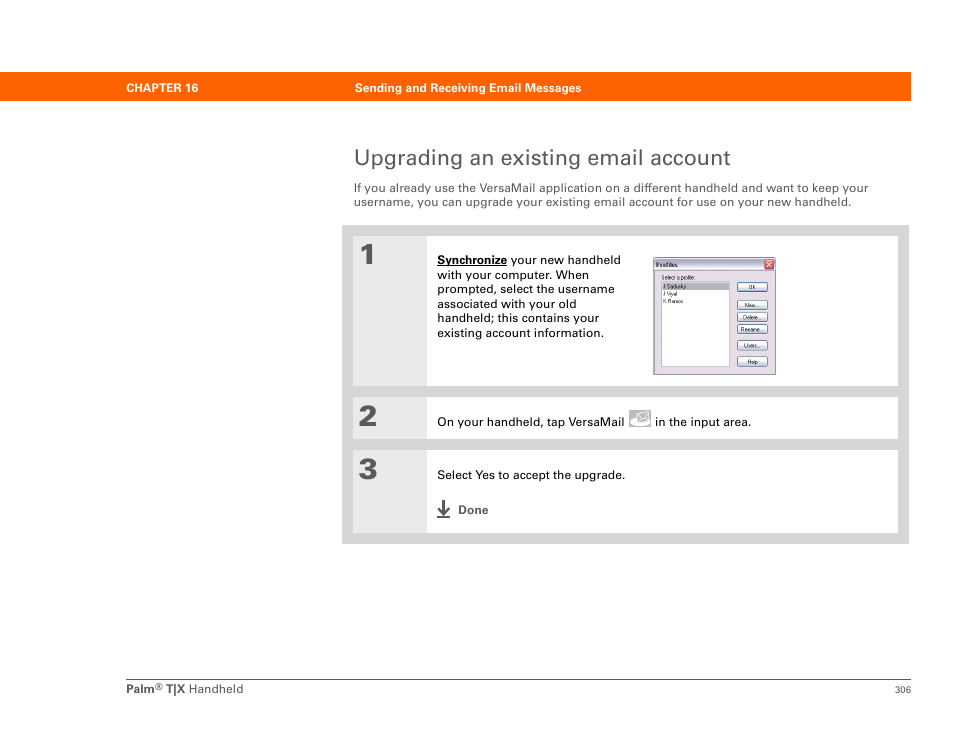Click the page number 306

(903, 690)
